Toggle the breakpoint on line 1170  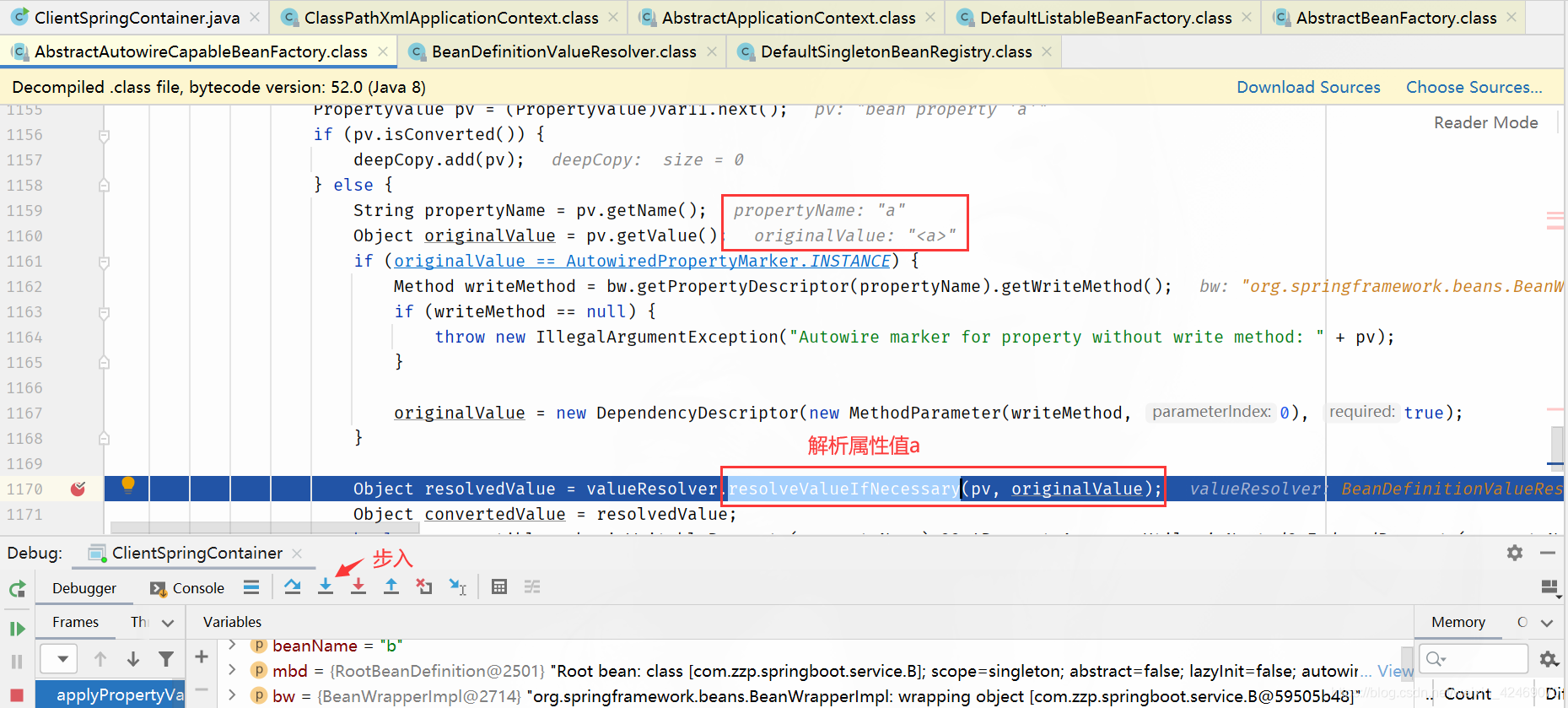point(78,489)
